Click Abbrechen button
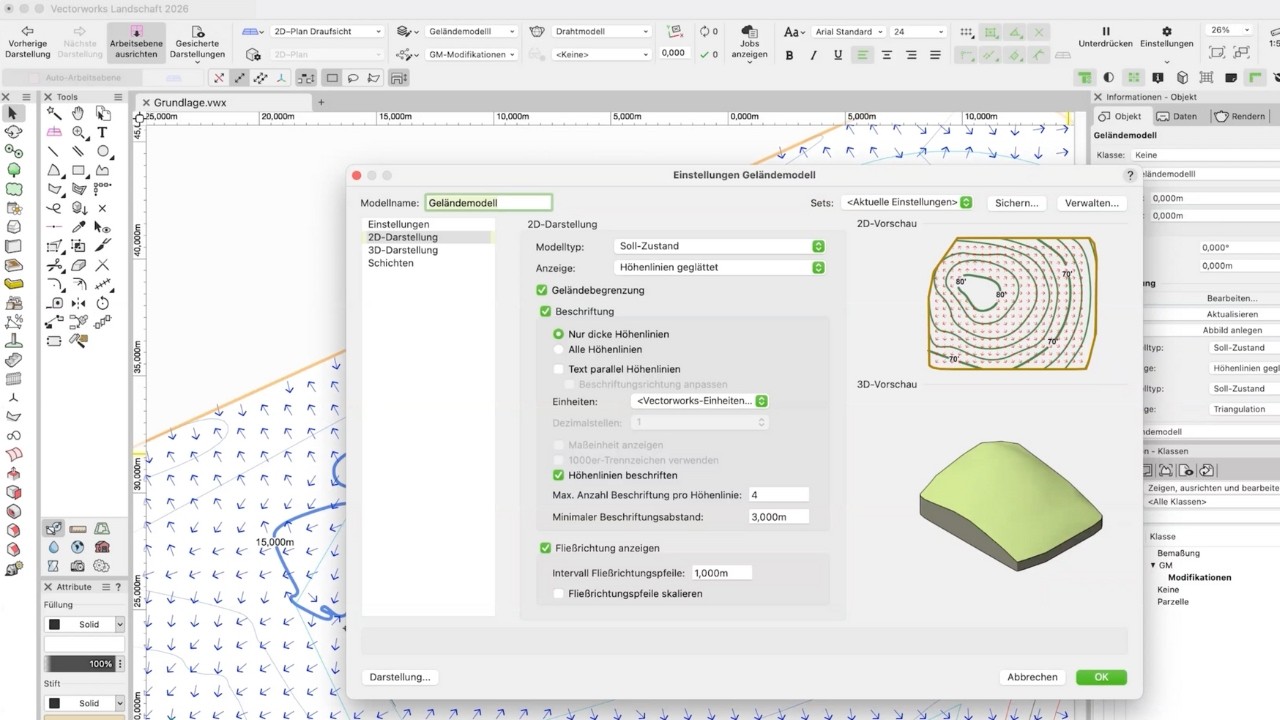The height and width of the screenshot is (720, 1280). [x=1032, y=677]
